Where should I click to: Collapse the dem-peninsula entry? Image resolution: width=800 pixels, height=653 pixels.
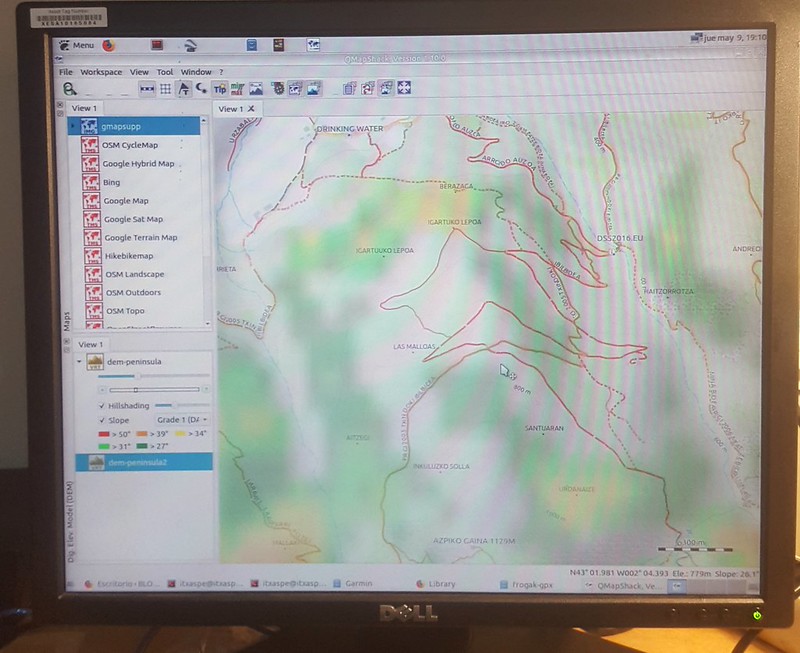click(x=78, y=361)
